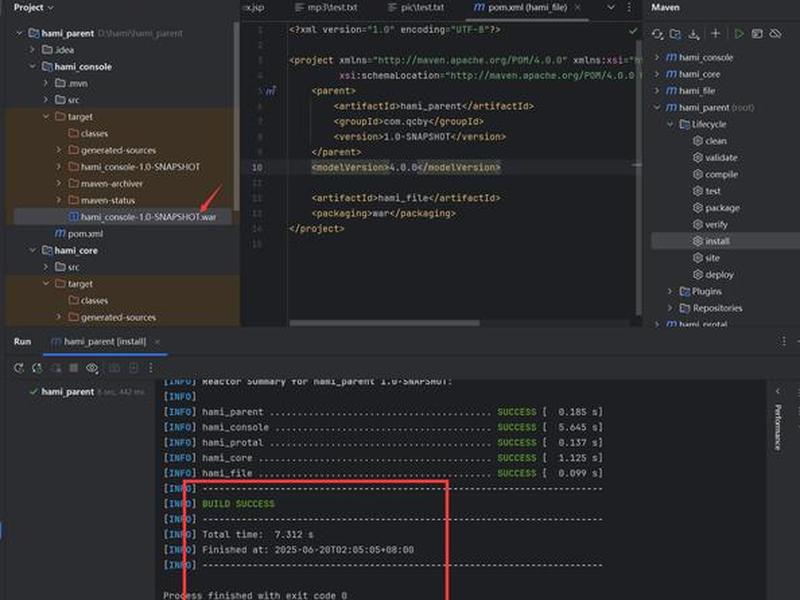Switch to mp3\test.txt editor tab
This screenshot has width=800, height=600.
(x=327, y=8)
